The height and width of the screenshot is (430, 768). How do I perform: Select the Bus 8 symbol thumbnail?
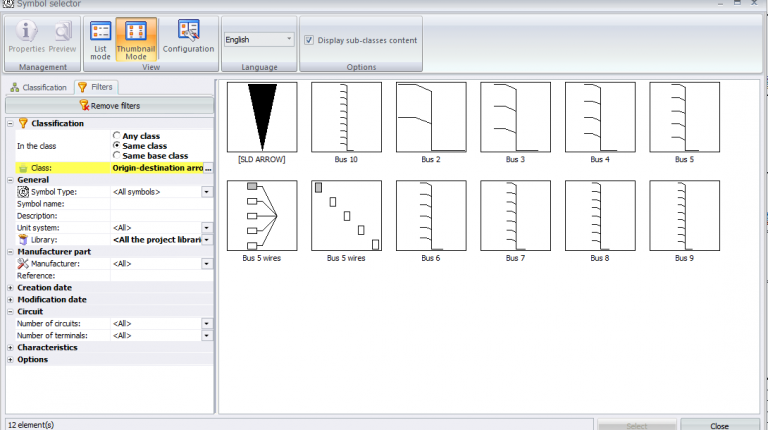600,215
